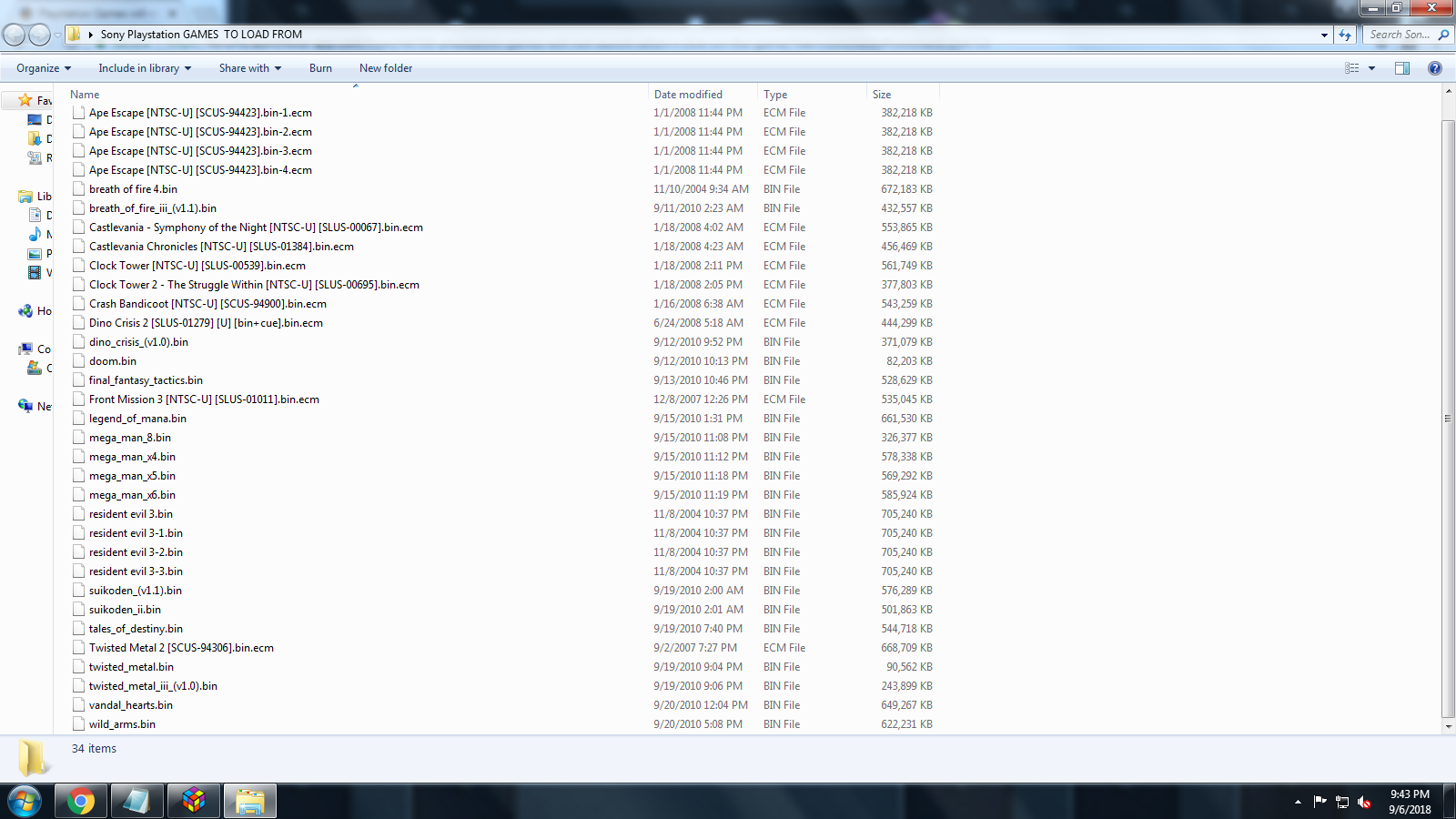This screenshot has height=819, width=1456.
Task: Select Dino Crisis 2 bin.ecm file
Action: 206,323
